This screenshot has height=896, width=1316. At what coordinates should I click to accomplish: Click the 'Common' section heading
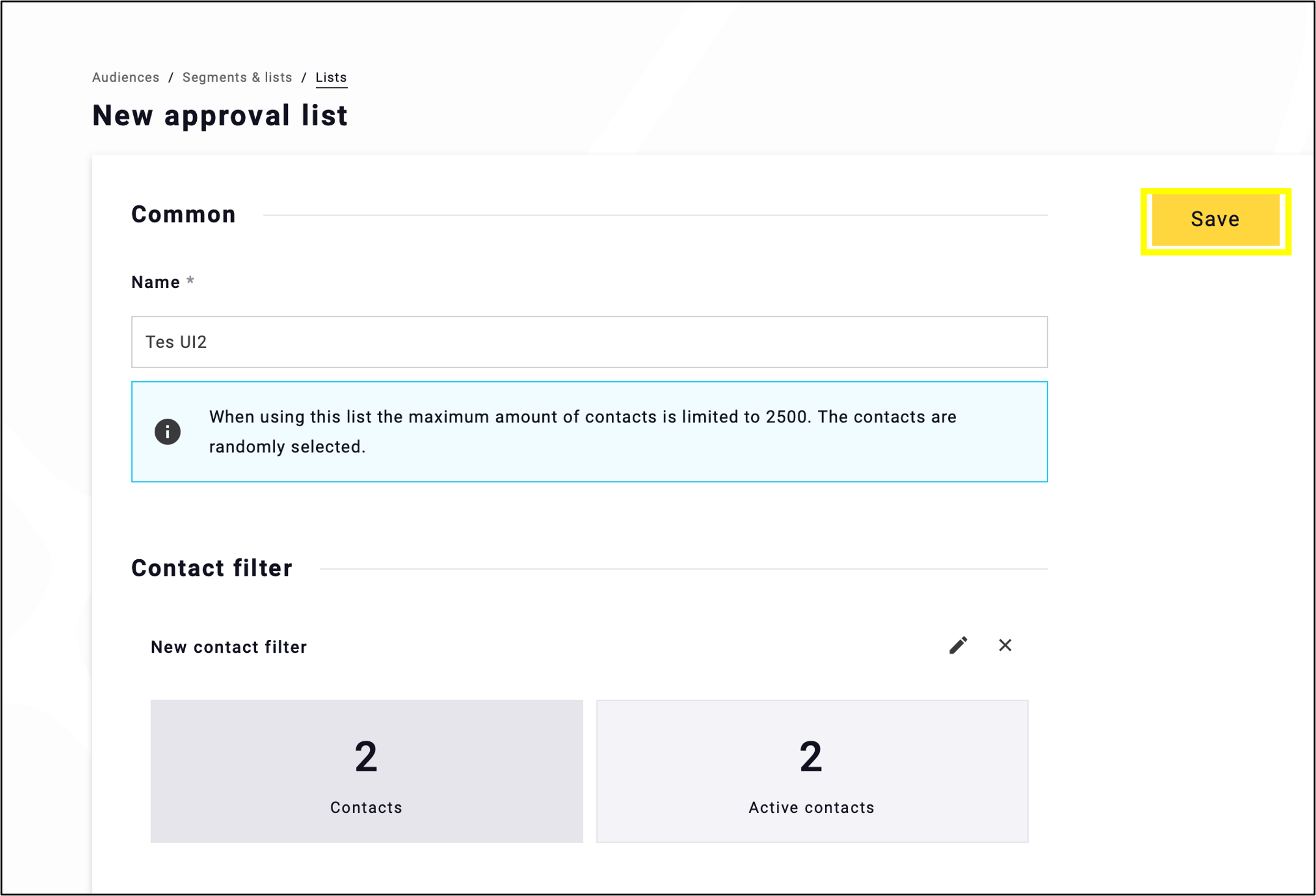pyautogui.click(x=183, y=215)
